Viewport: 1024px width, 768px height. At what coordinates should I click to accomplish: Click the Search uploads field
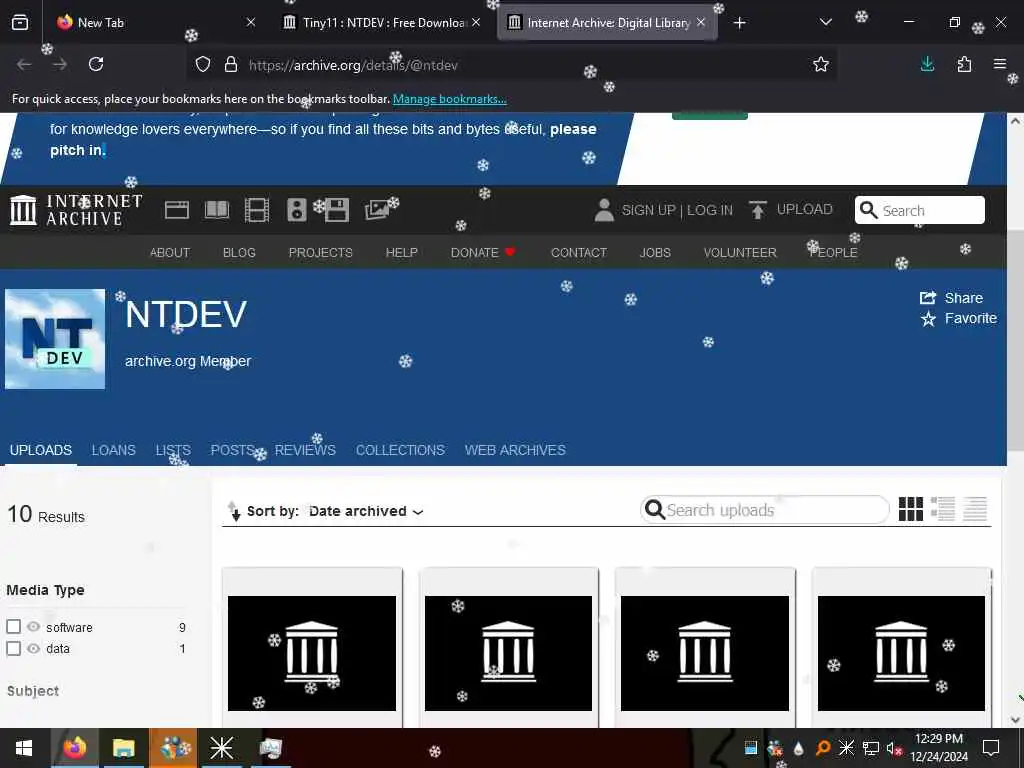click(765, 510)
